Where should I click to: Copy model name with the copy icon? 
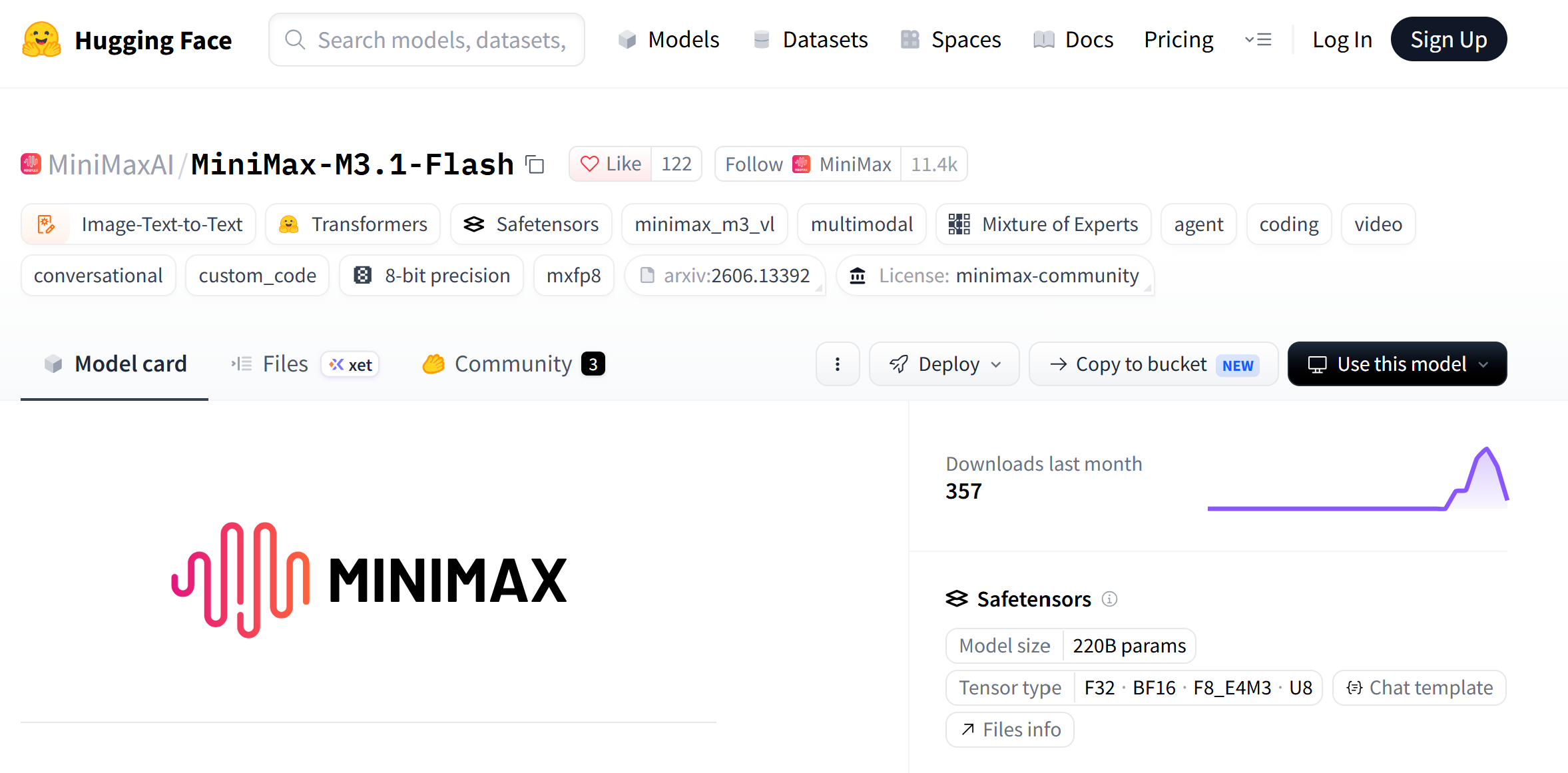click(x=535, y=164)
